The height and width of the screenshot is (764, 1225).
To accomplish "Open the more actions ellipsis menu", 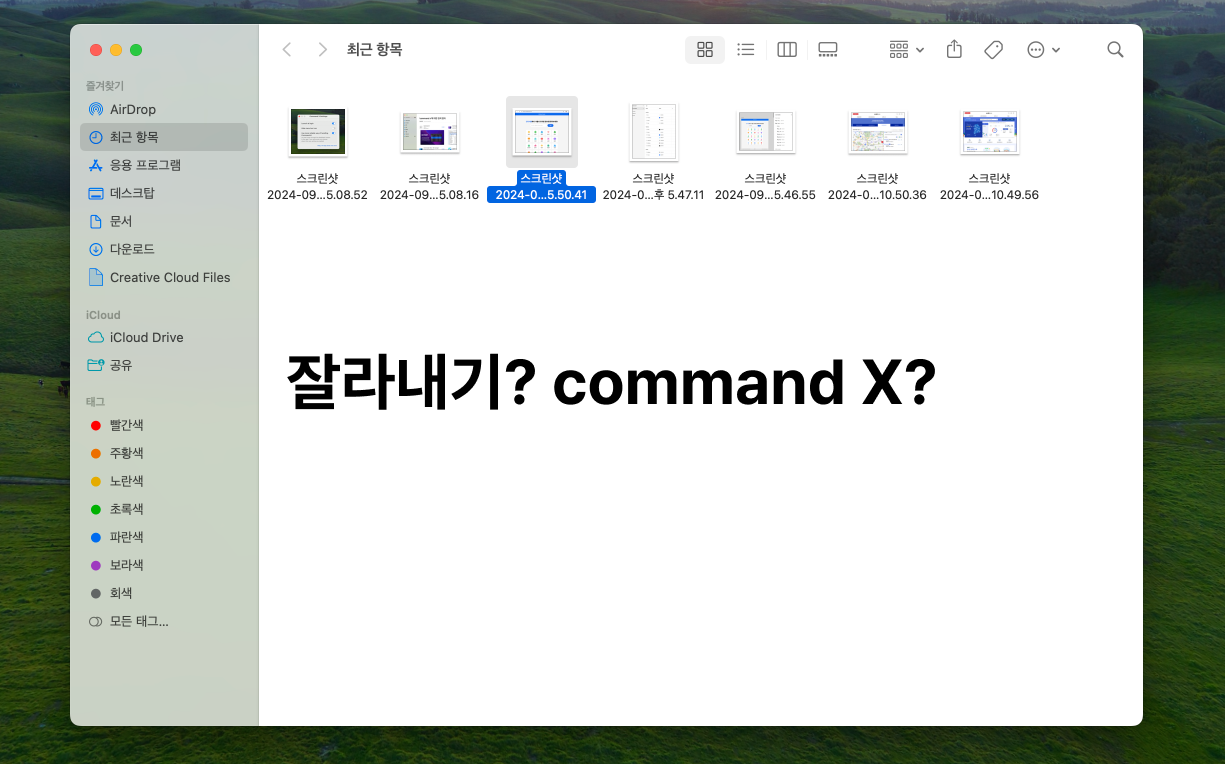I will coord(1044,49).
